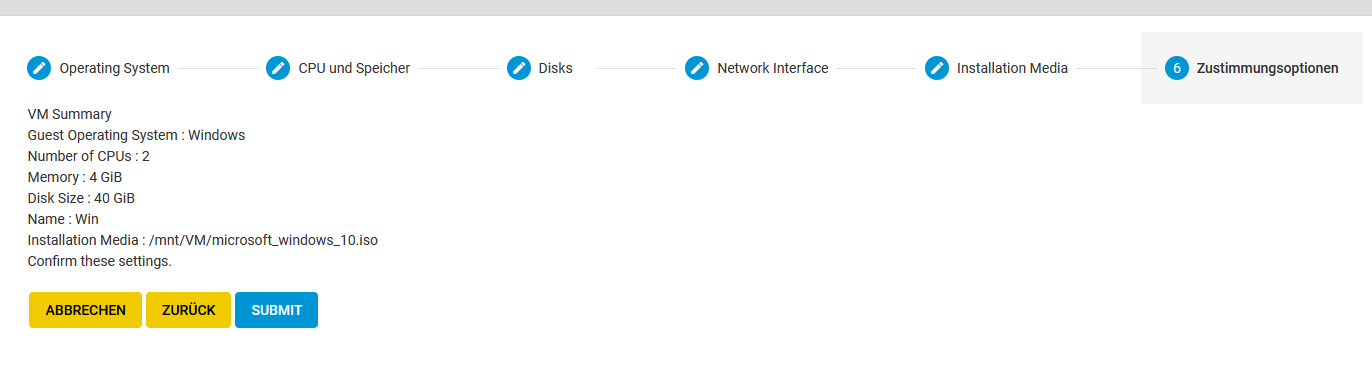Return to the Installation Media step
Image resolution: width=1372 pixels, height=382 pixels.
1012,68
